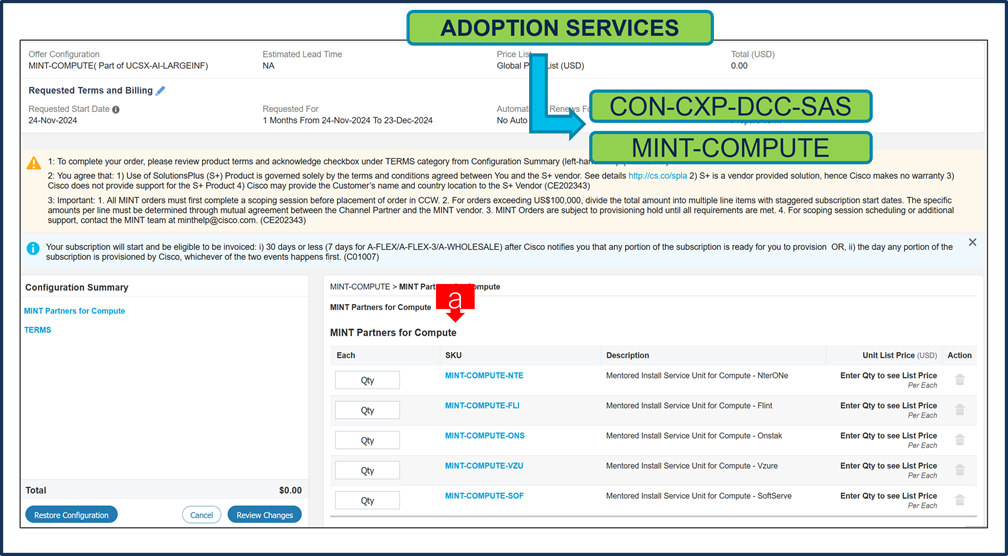Select description text ending in Vzure
The image size is (1008, 556).
tap(691, 466)
